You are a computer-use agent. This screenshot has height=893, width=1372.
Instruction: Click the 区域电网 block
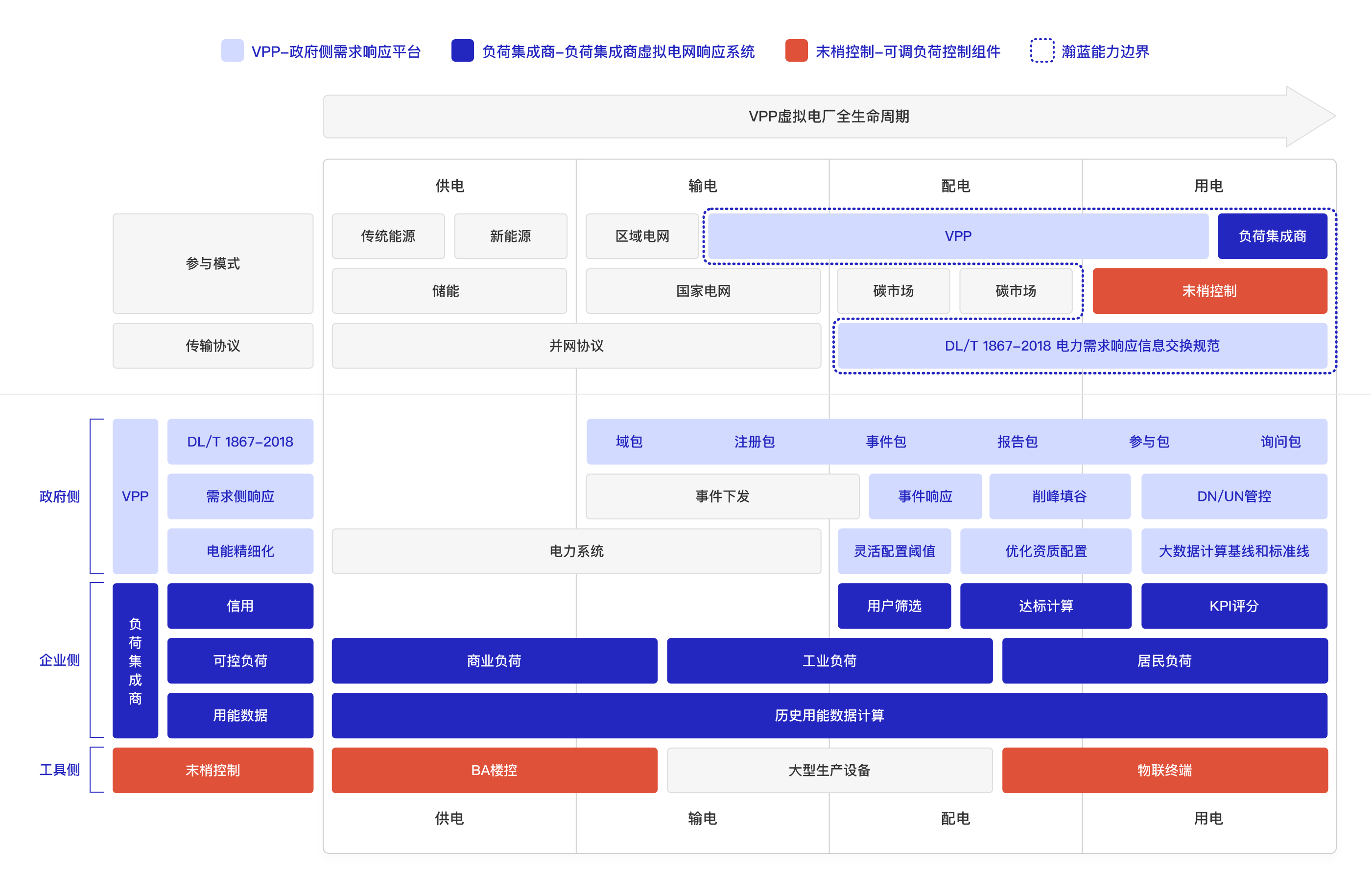642,236
